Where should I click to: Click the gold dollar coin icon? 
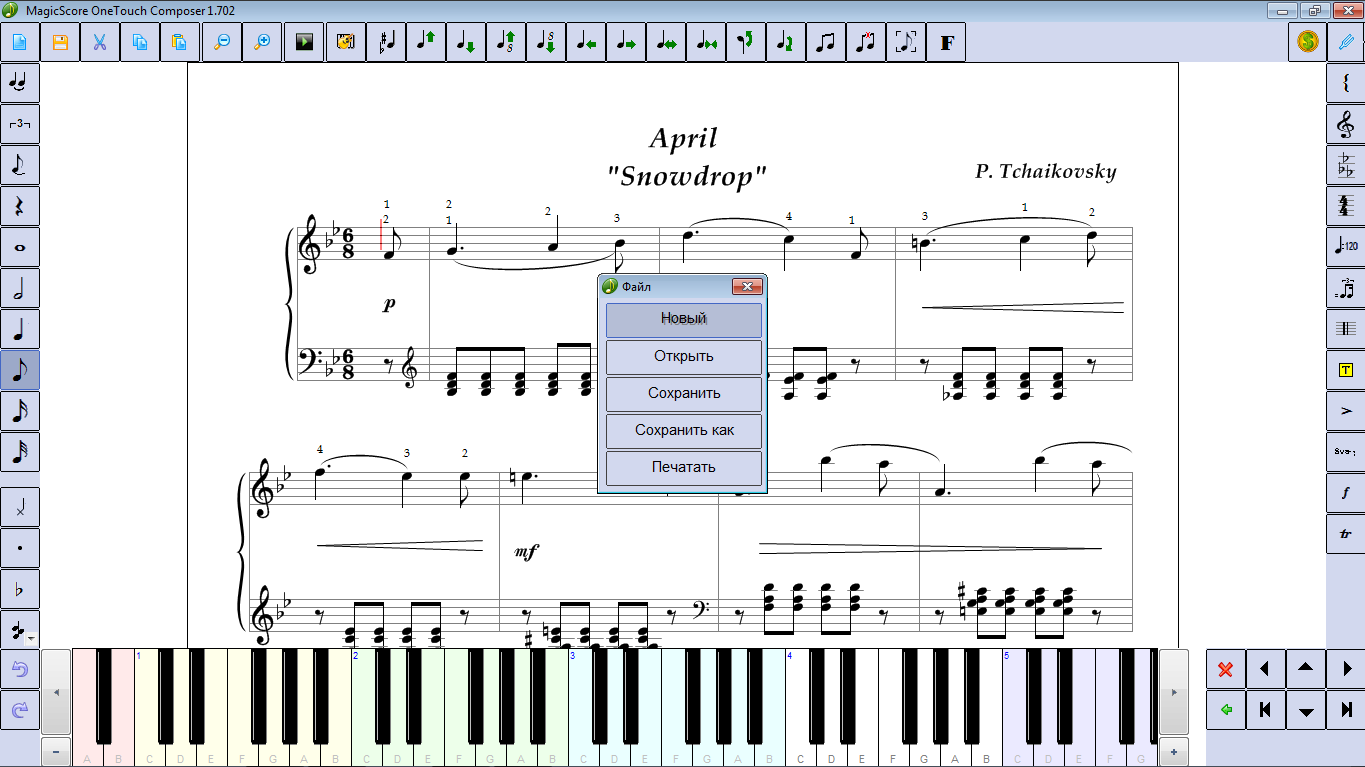[x=1306, y=43]
